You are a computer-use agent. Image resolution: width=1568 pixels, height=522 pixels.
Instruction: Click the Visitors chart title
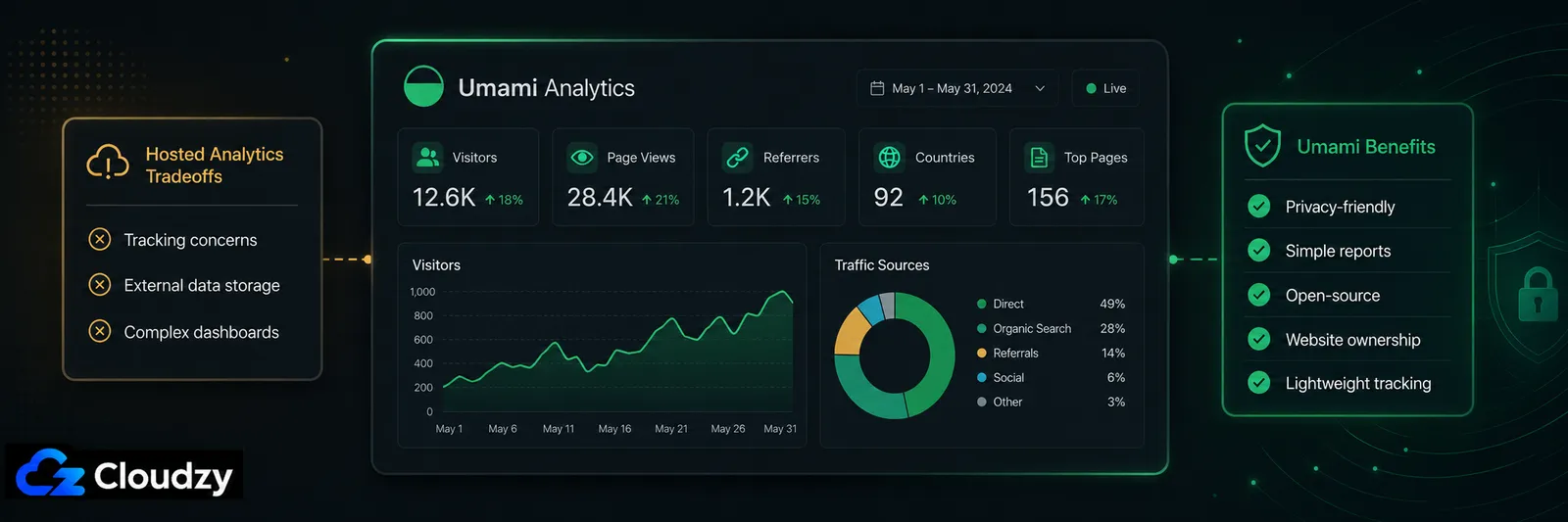436,265
